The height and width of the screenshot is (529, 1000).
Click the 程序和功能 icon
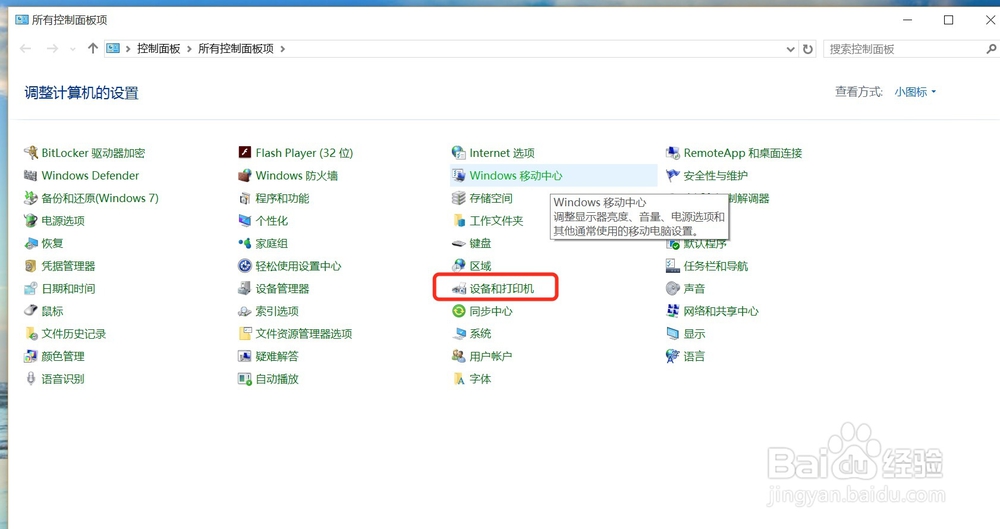tap(245, 198)
